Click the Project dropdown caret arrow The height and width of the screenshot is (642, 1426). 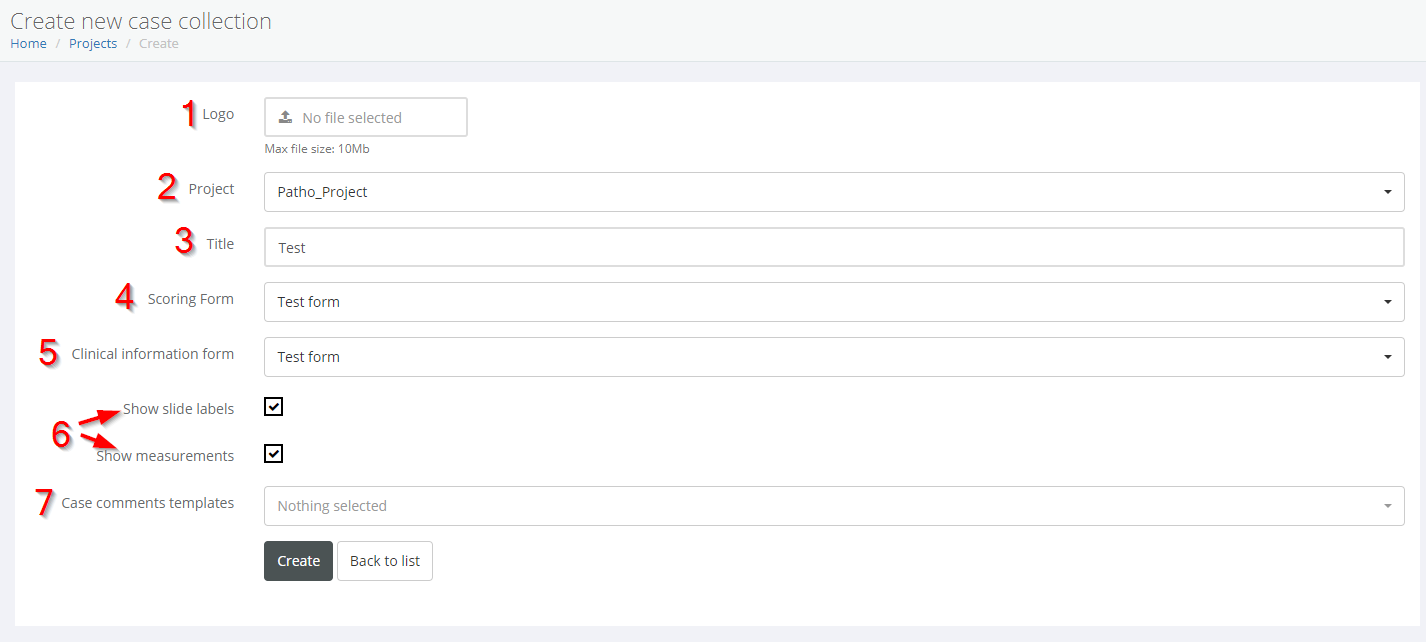1387,192
